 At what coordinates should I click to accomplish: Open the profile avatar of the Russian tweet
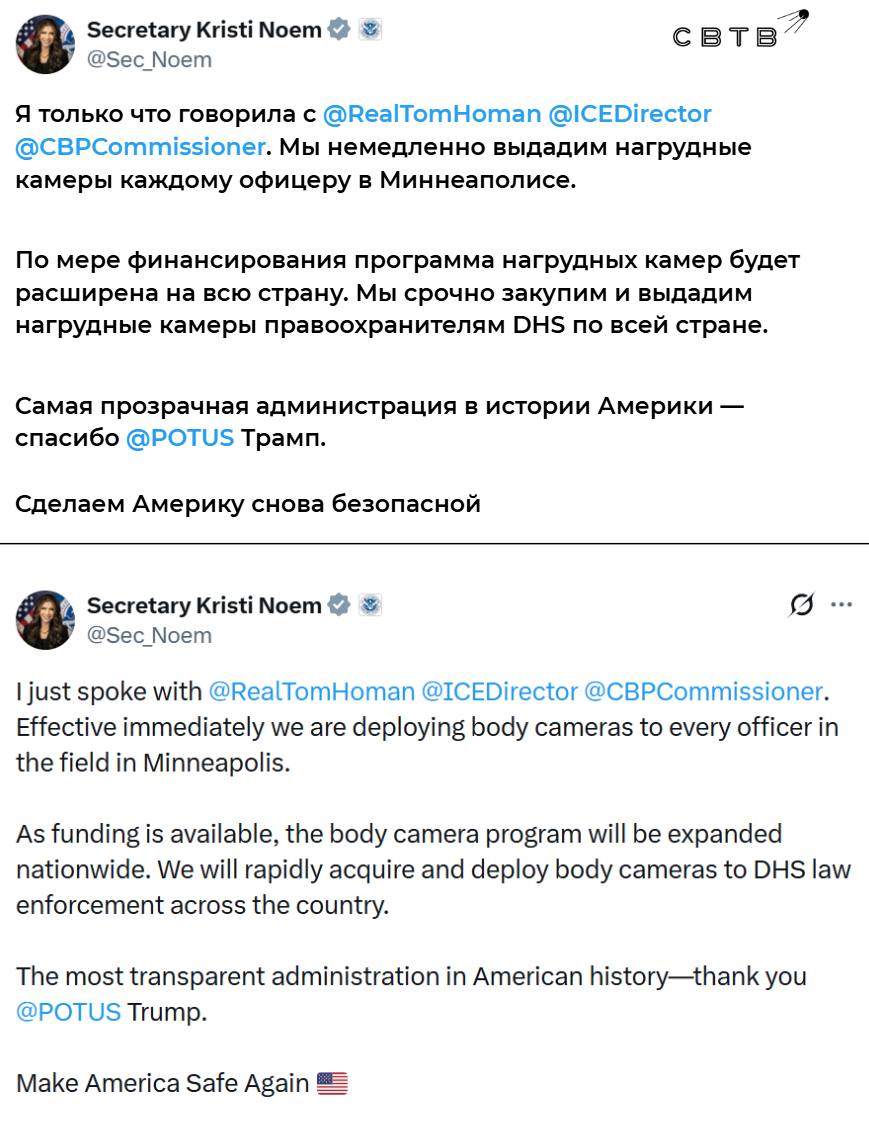point(45,45)
